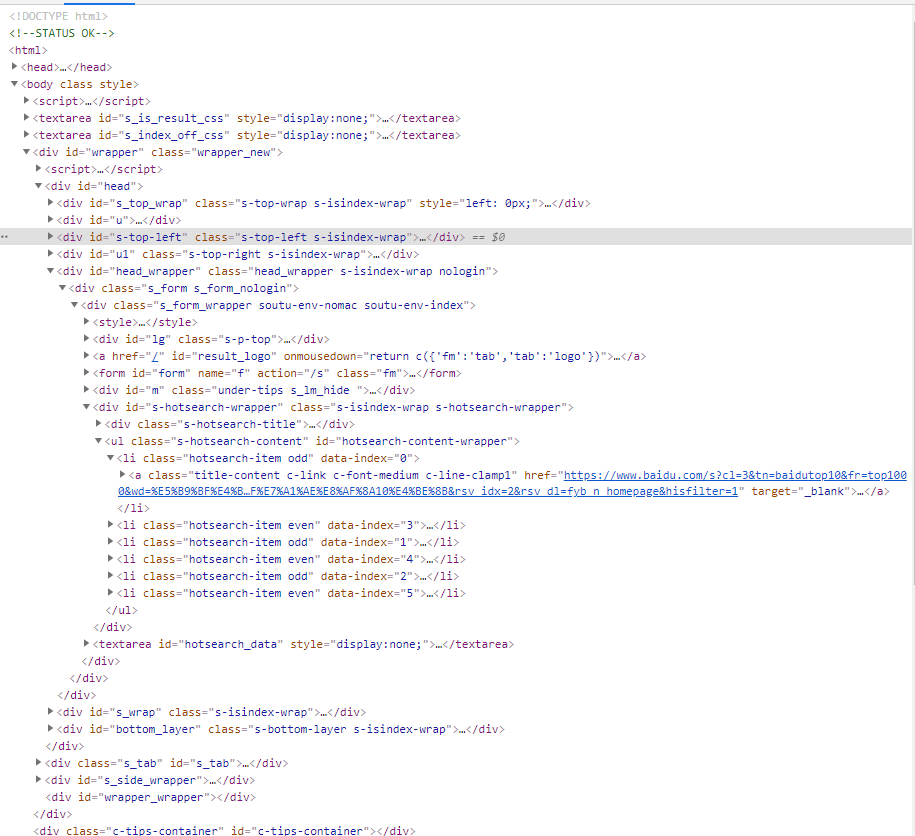Collapse div id s-hotsearch-wrapper node
The width and height of the screenshot is (915, 836).
coord(86,406)
